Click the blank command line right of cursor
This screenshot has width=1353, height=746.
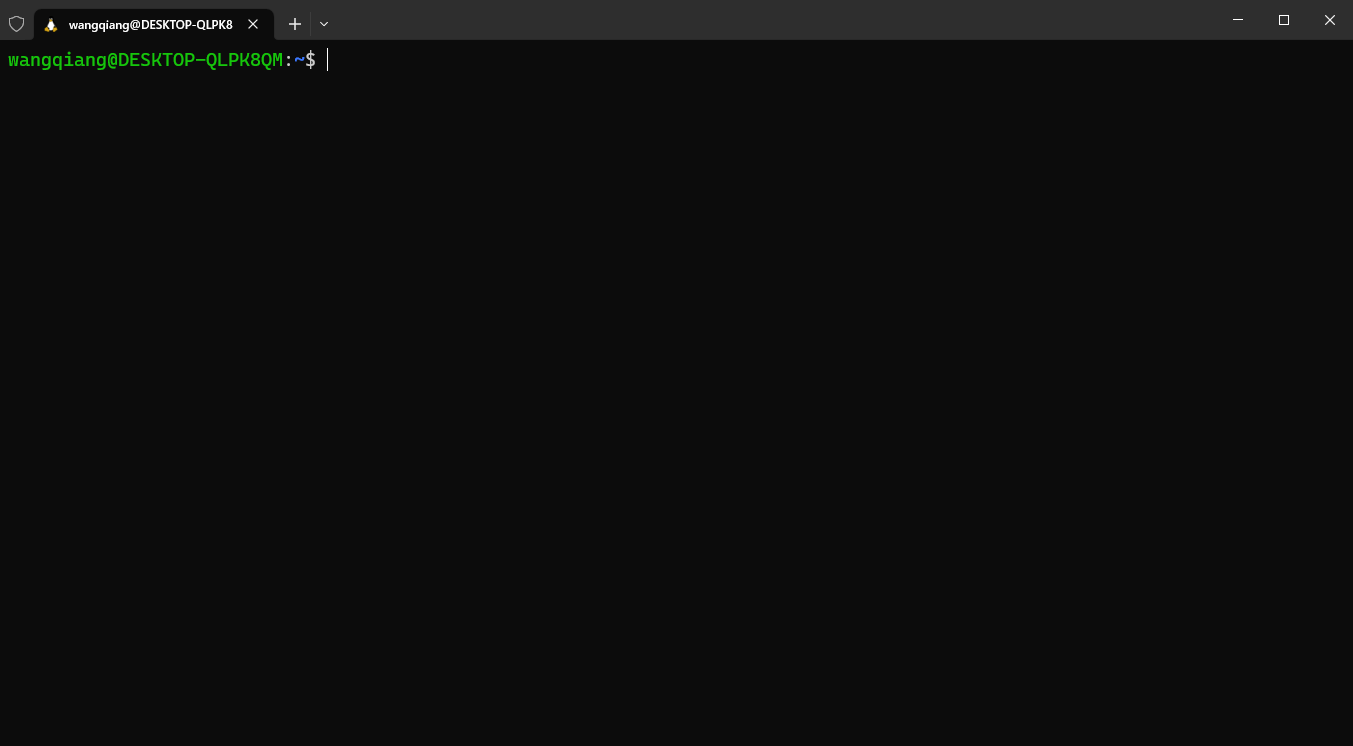point(840,60)
